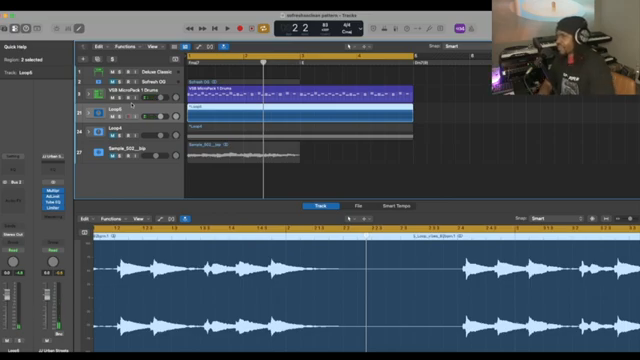Open the Tracks area Functions menu
640x360 pixels.
127,47
